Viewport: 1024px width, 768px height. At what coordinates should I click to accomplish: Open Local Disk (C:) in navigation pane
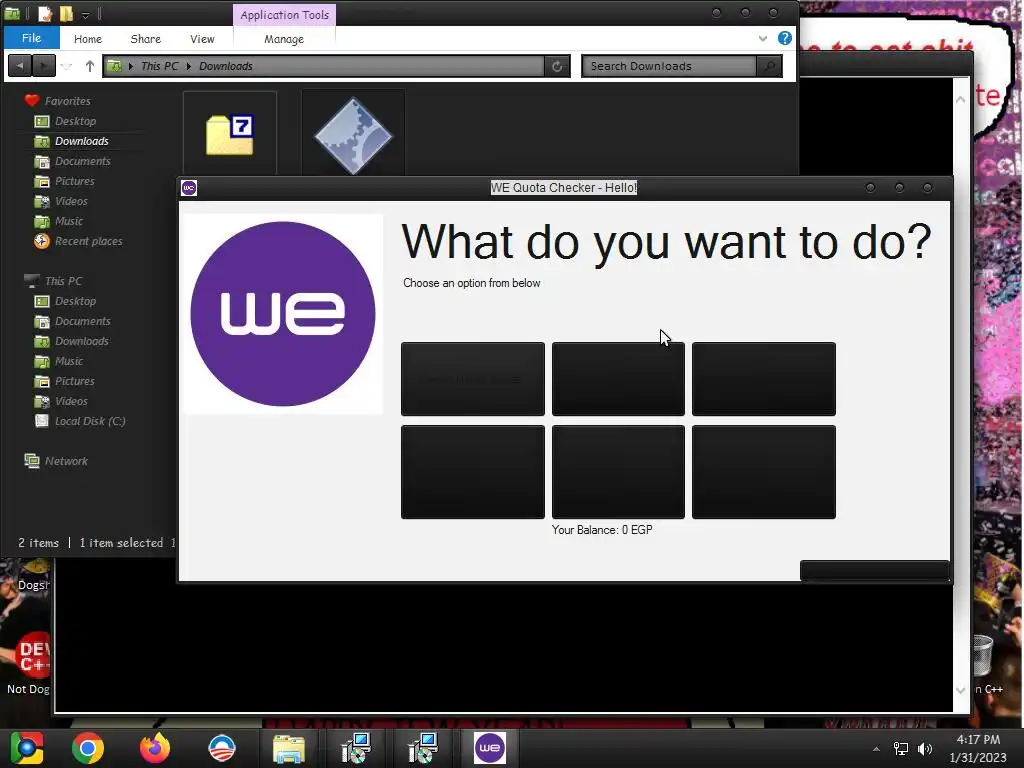point(80,421)
